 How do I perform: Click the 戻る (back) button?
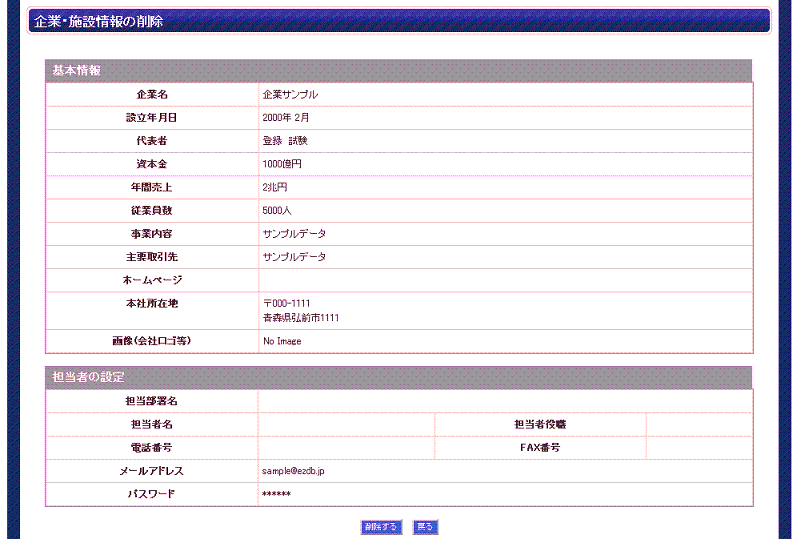tap(425, 527)
